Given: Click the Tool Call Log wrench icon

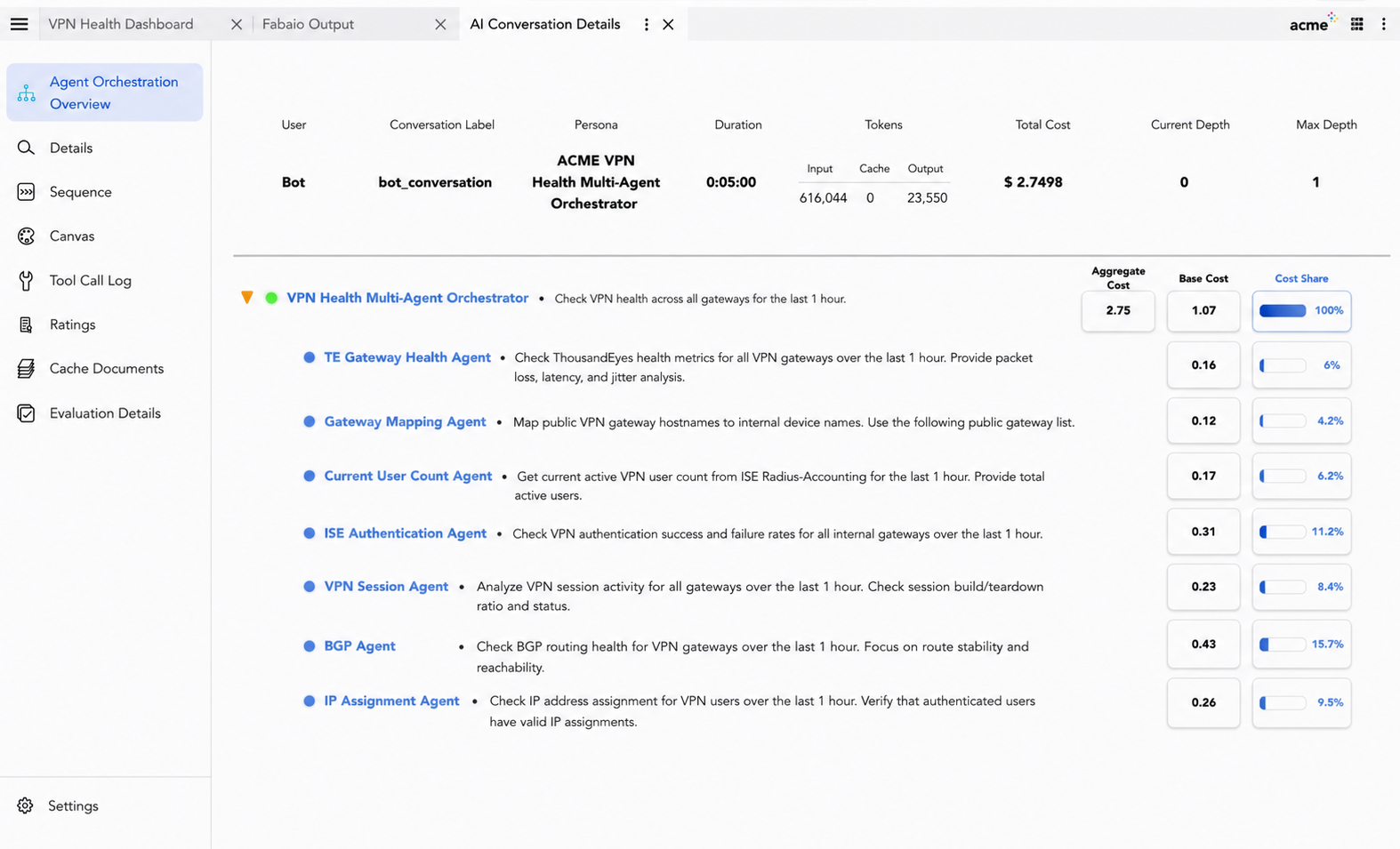Looking at the screenshot, I should [x=26, y=281].
